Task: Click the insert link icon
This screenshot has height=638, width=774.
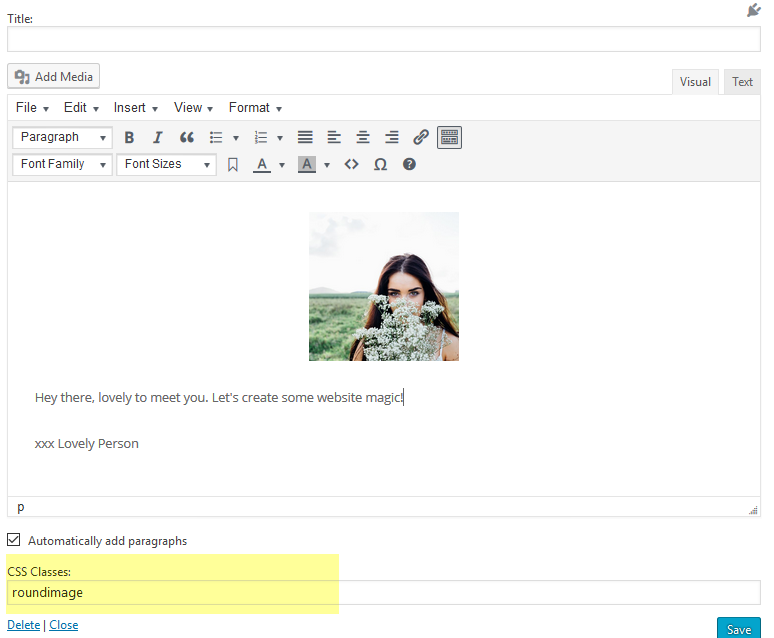Action: [421, 137]
